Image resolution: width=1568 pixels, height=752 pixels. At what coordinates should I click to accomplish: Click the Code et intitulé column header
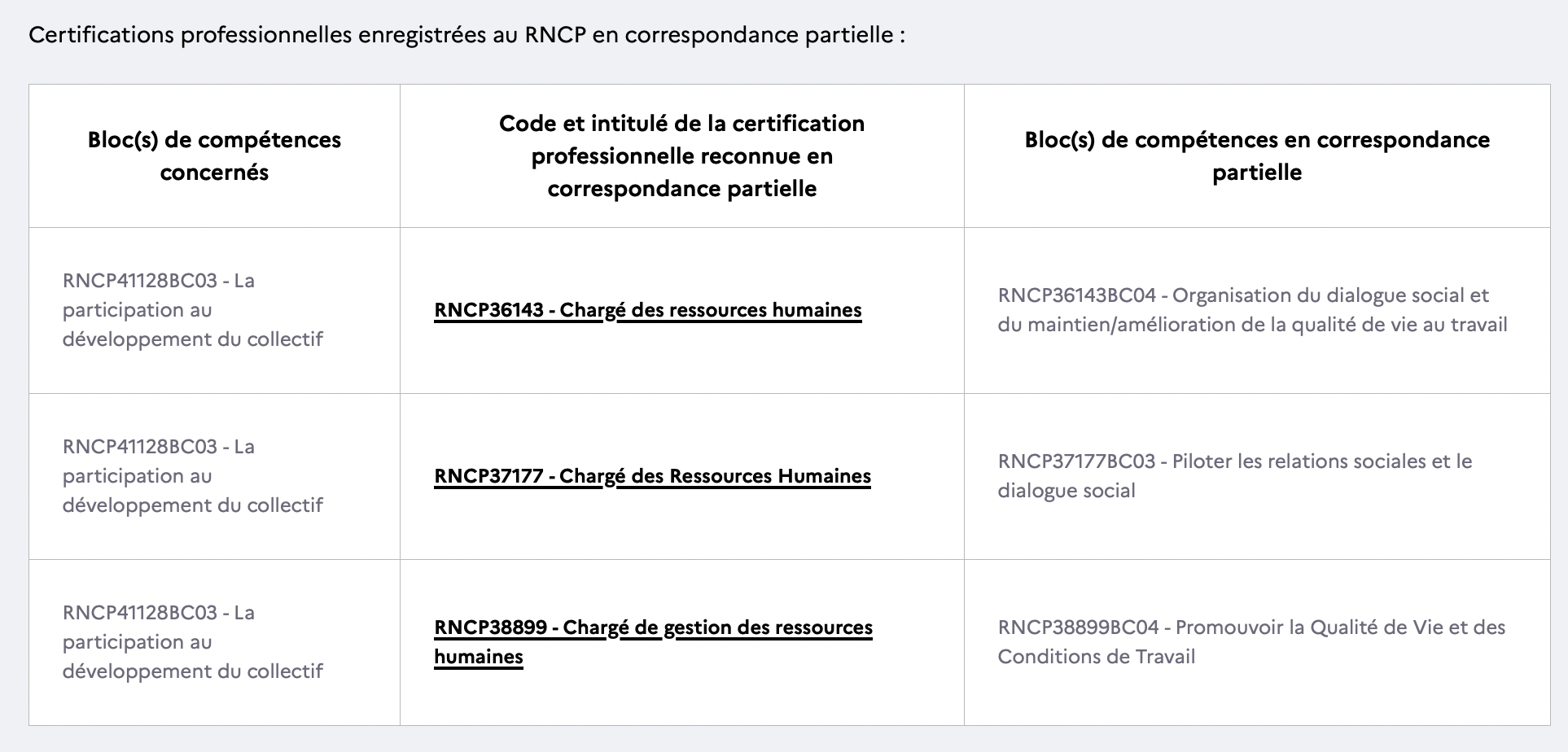coord(682,155)
